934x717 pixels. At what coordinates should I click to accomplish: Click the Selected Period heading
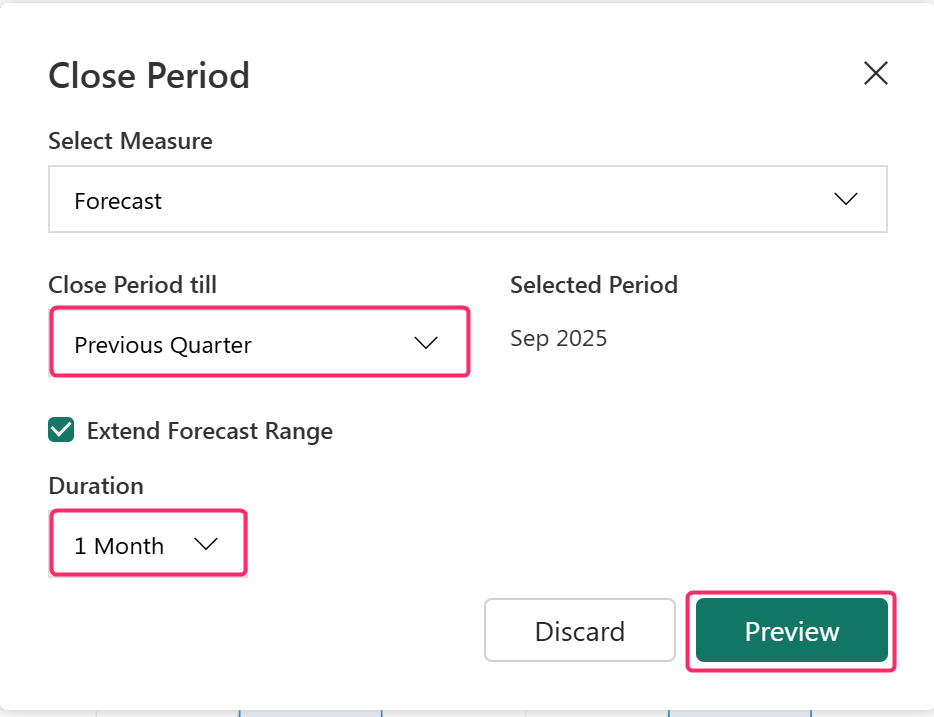click(594, 285)
